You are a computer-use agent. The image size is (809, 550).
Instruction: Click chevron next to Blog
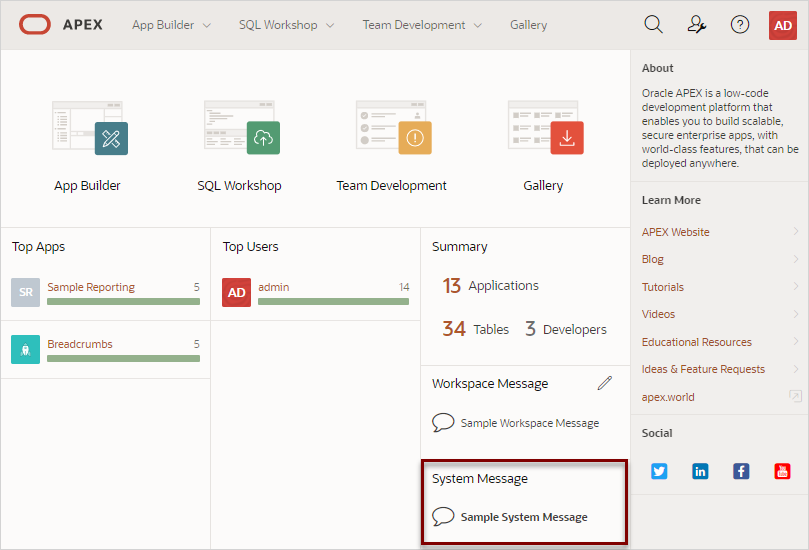796,258
